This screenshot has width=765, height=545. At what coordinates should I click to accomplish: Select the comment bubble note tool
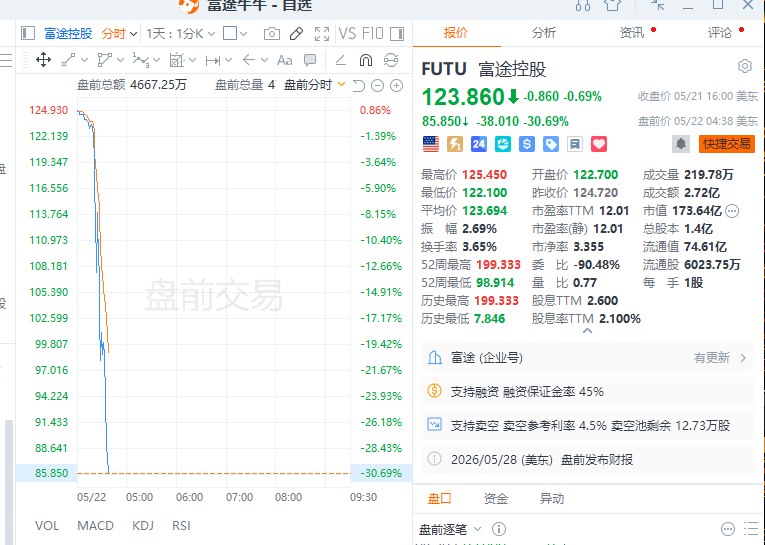(x=310, y=60)
